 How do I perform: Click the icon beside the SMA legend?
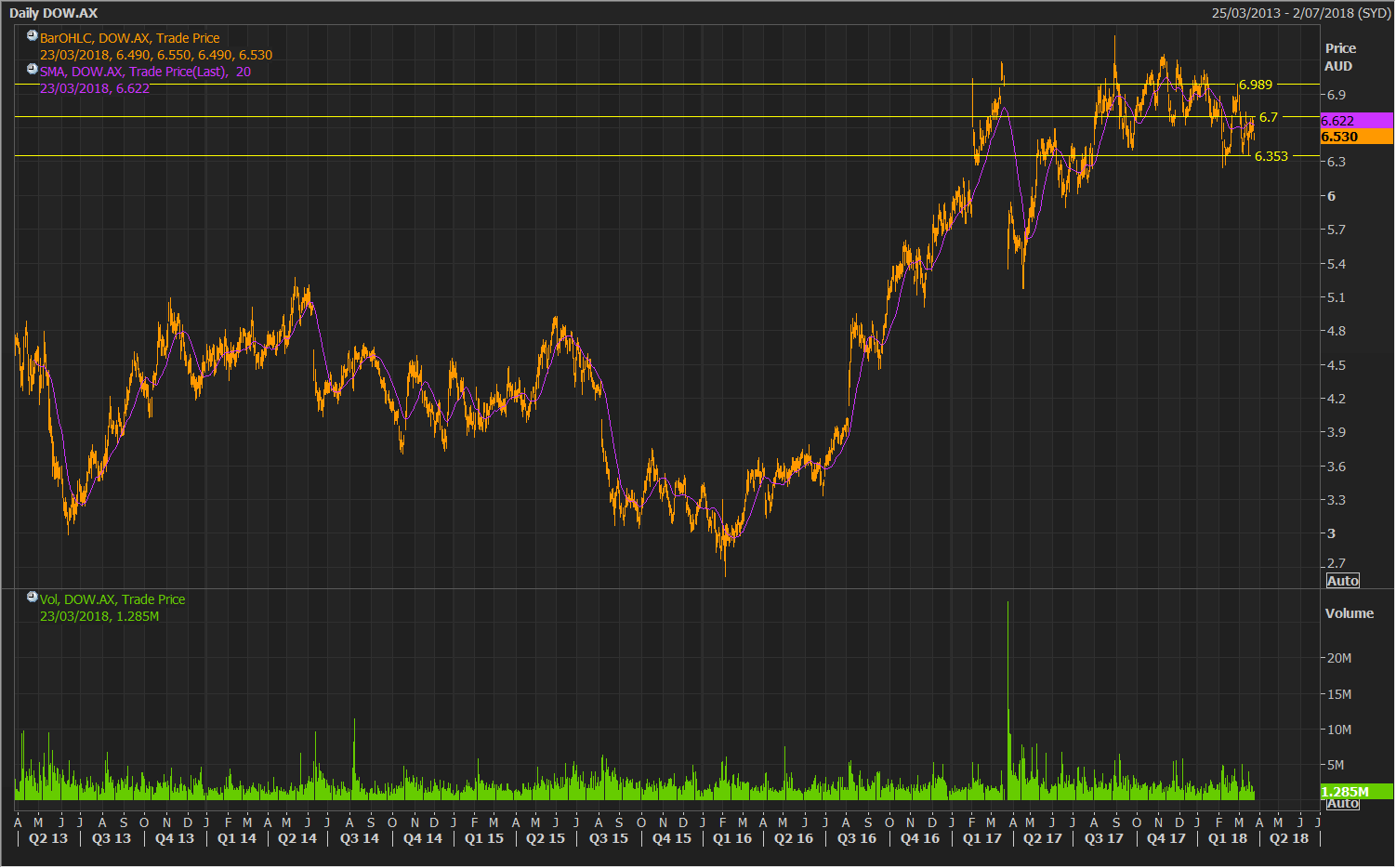32,70
